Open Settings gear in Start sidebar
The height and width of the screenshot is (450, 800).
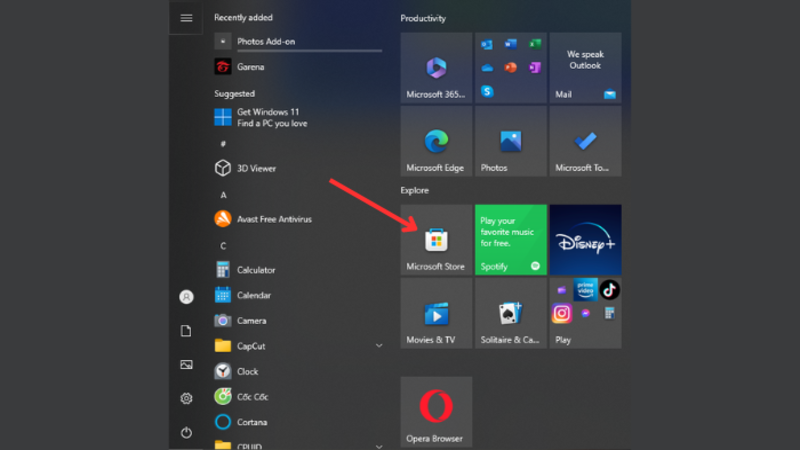click(186, 398)
